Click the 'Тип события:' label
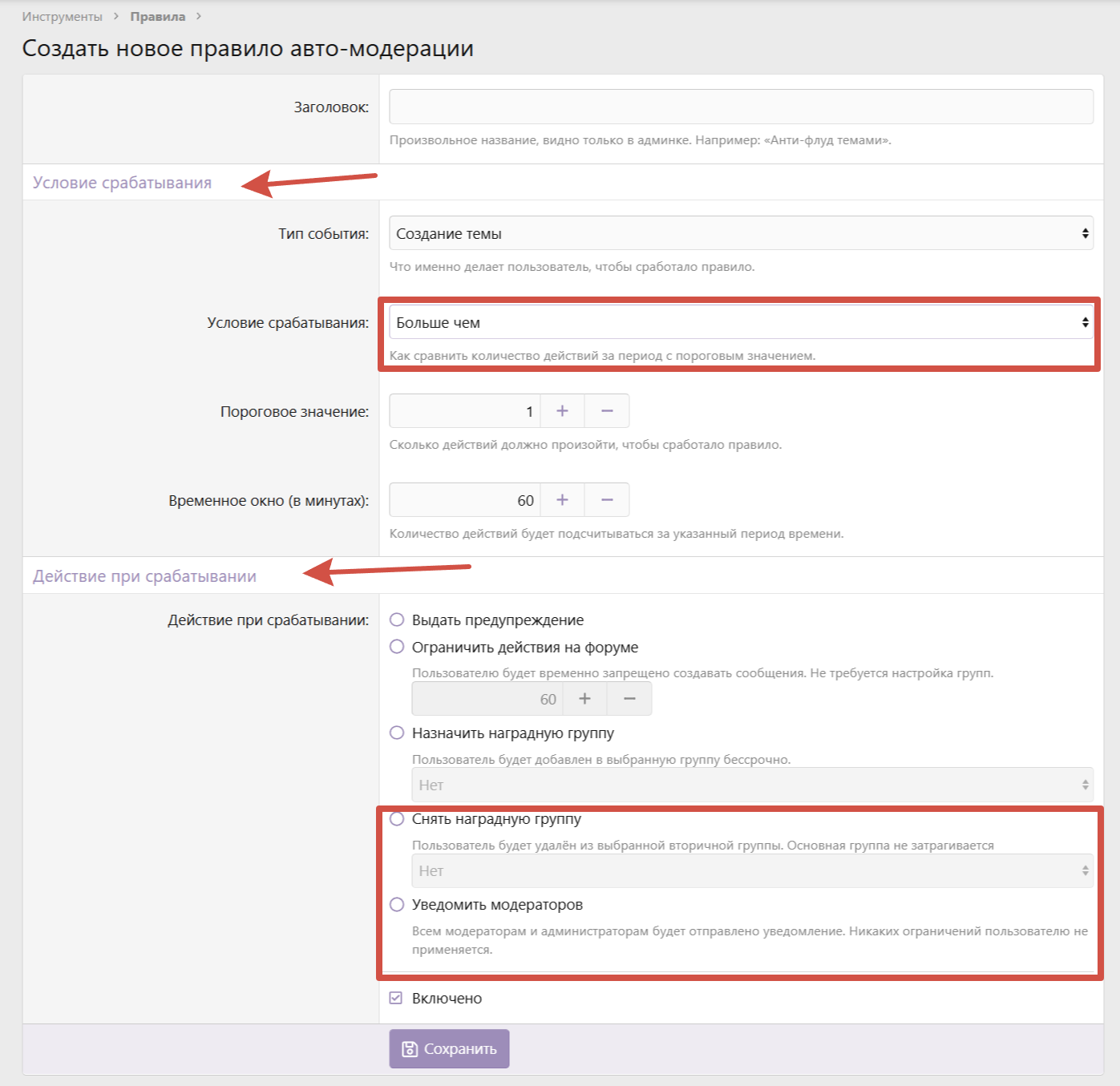This screenshot has height=1086, width=1120. (x=324, y=234)
